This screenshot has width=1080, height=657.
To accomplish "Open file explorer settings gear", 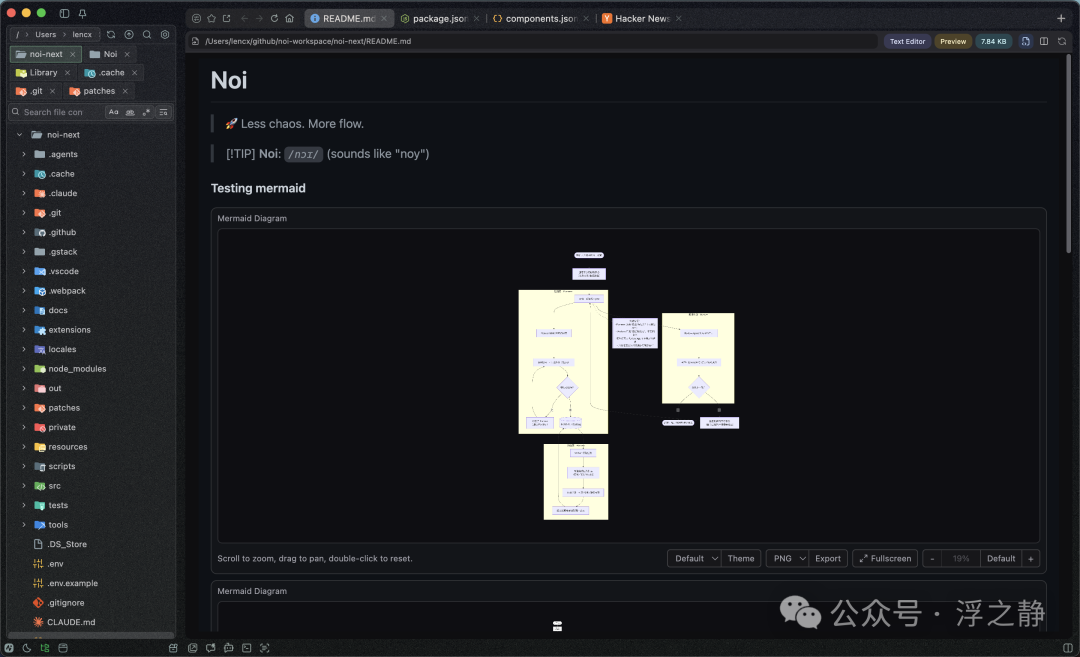I will pyautogui.click(x=165, y=34).
